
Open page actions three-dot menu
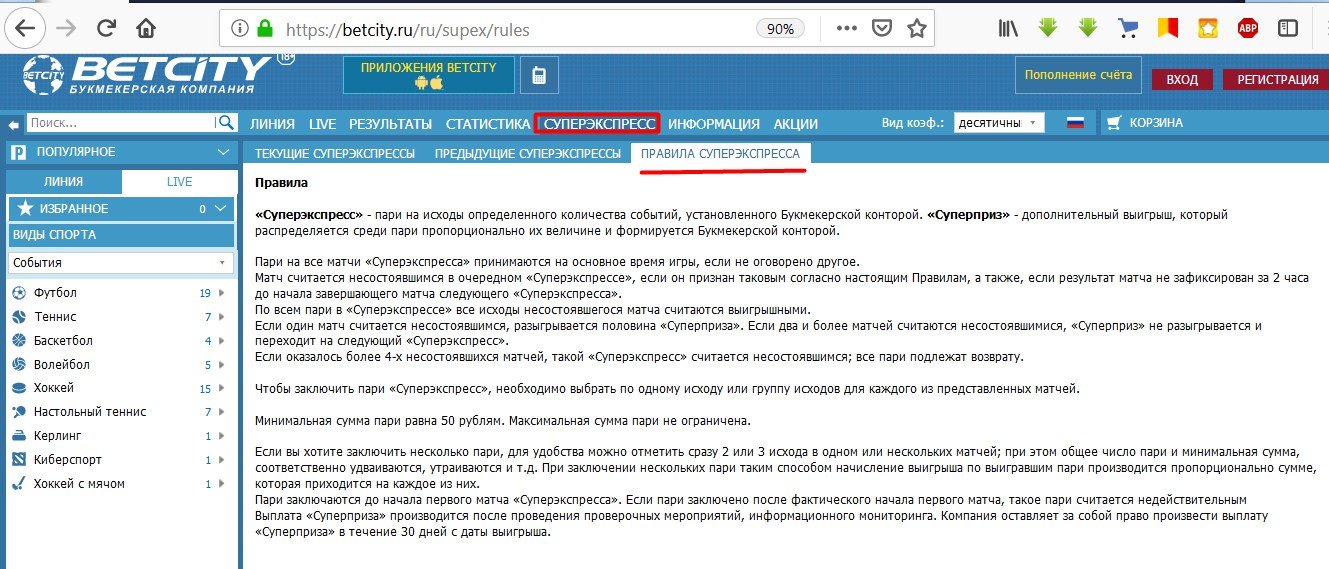(x=845, y=29)
